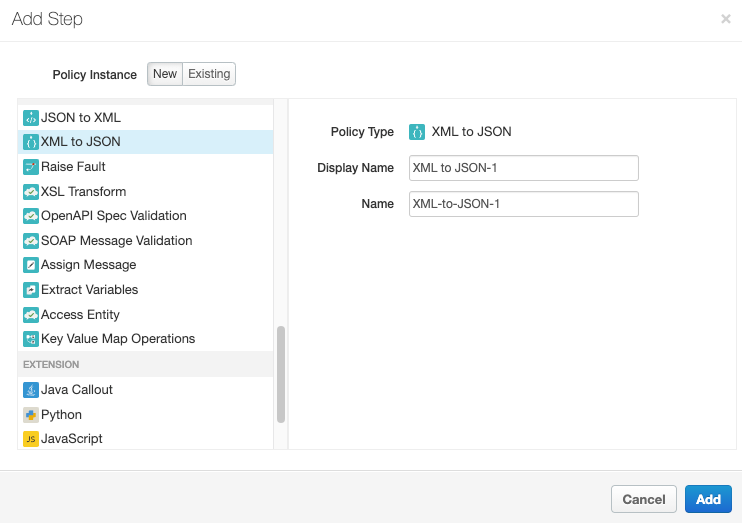Select Access Entity in policy list
Image resolution: width=742 pixels, height=523 pixels.
pyautogui.click(x=80, y=314)
